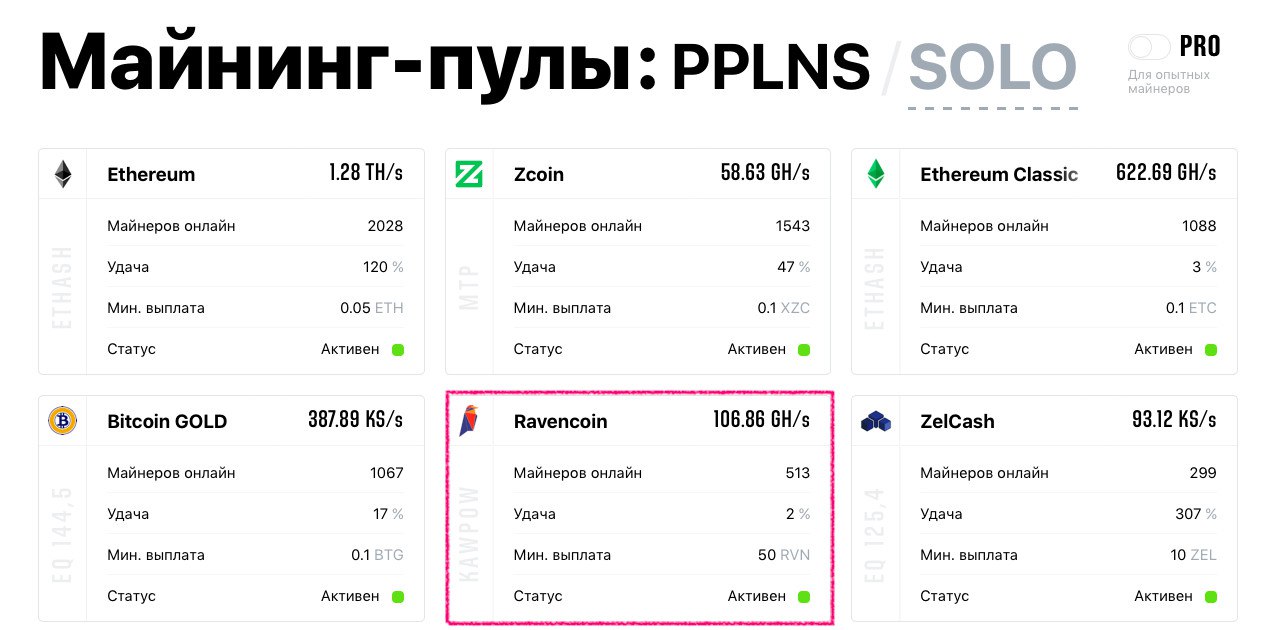Image resolution: width=1268 pixels, height=630 pixels.
Task: Click the 622.69 GH/s hashrate value
Action: coord(1166,172)
